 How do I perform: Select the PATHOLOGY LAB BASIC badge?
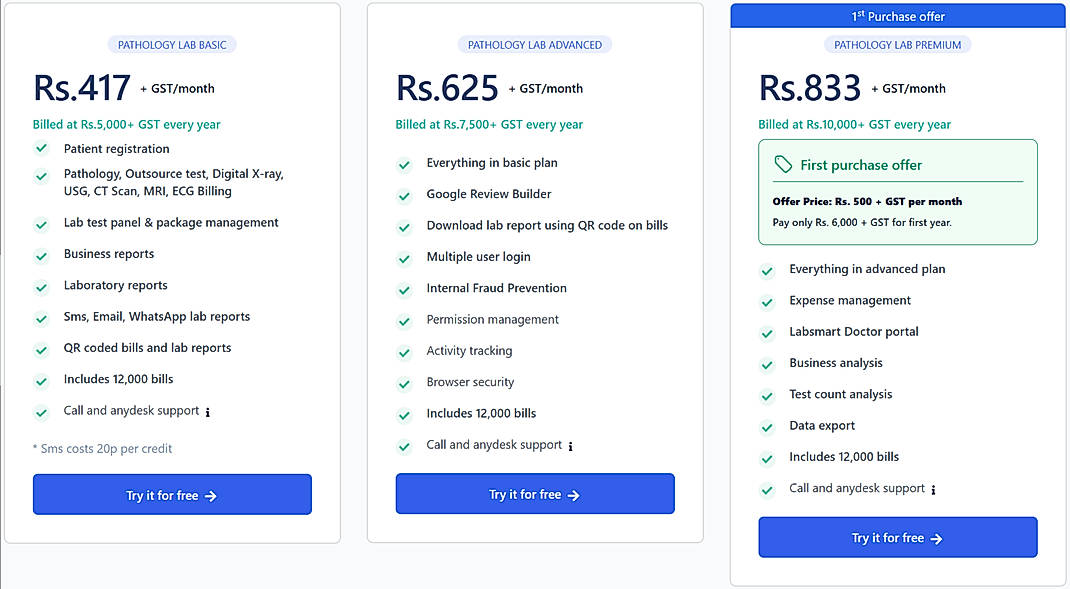click(x=171, y=44)
